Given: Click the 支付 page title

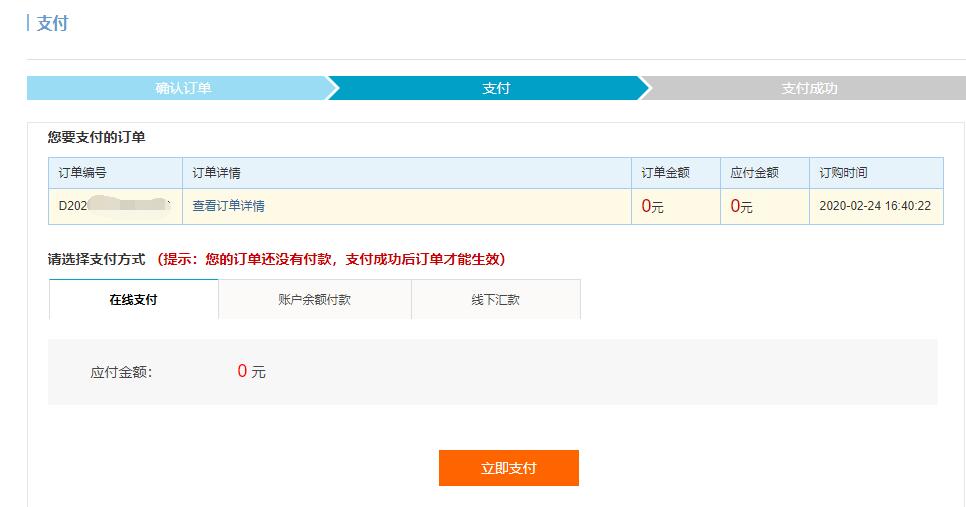Looking at the screenshot, I should (x=52, y=23).
